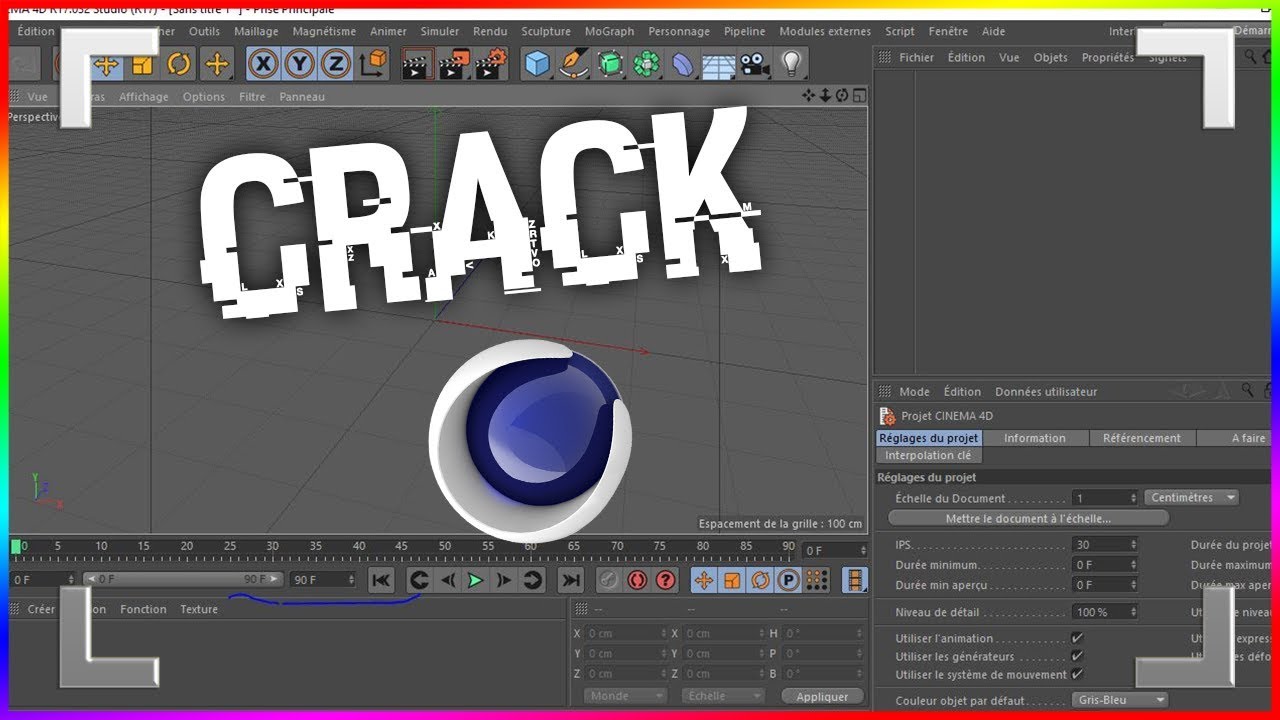Open the Monde coordinate dropdown
The height and width of the screenshot is (720, 1280).
[625, 697]
